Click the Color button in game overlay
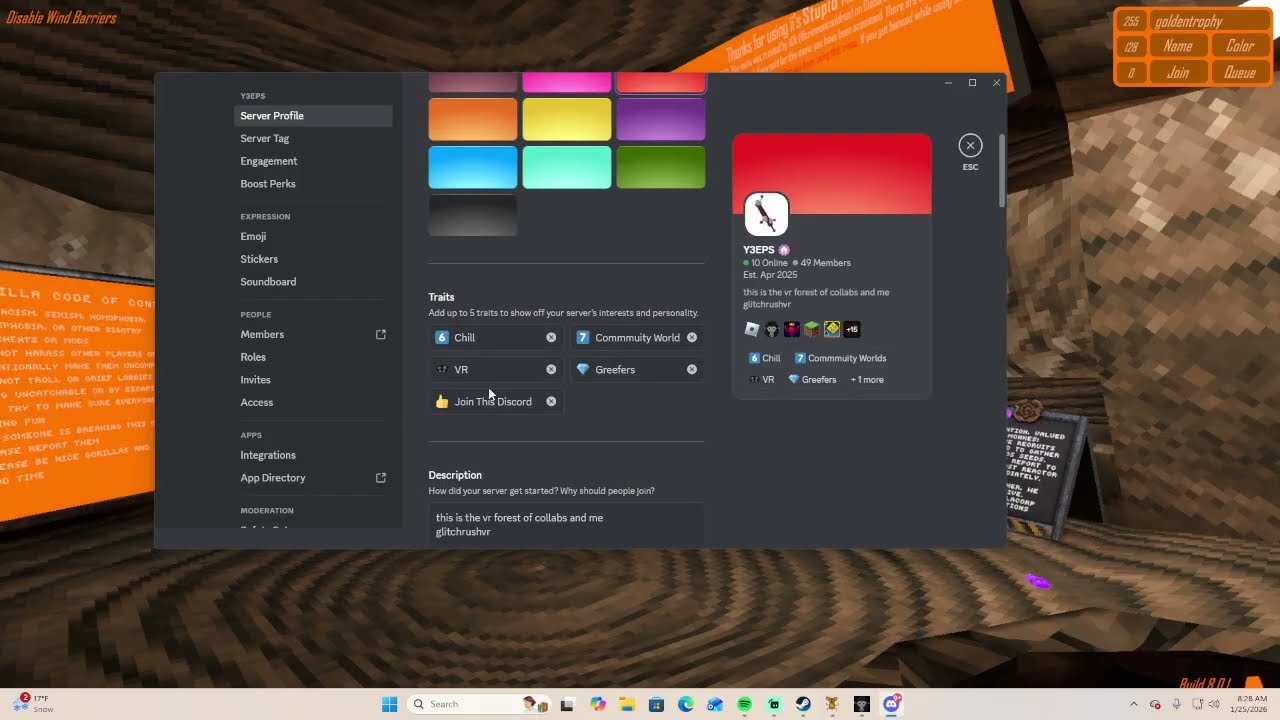Image resolution: width=1280 pixels, height=720 pixels. tap(1240, 46)
